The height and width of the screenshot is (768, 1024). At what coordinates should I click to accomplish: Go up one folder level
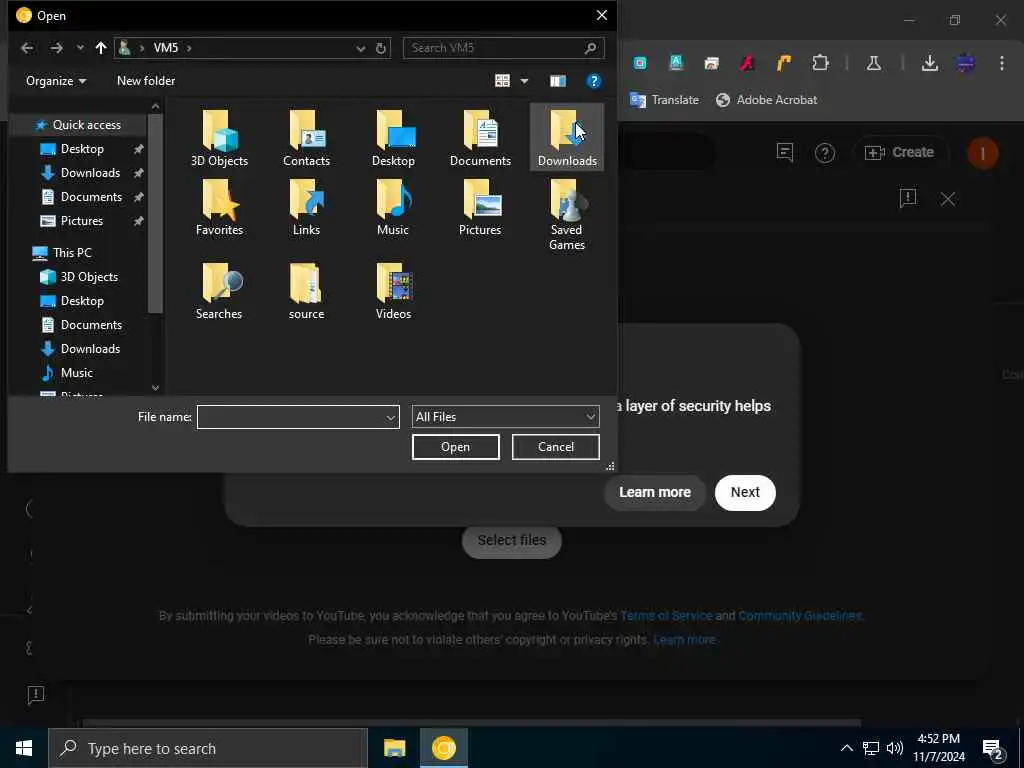click(101, 48)
